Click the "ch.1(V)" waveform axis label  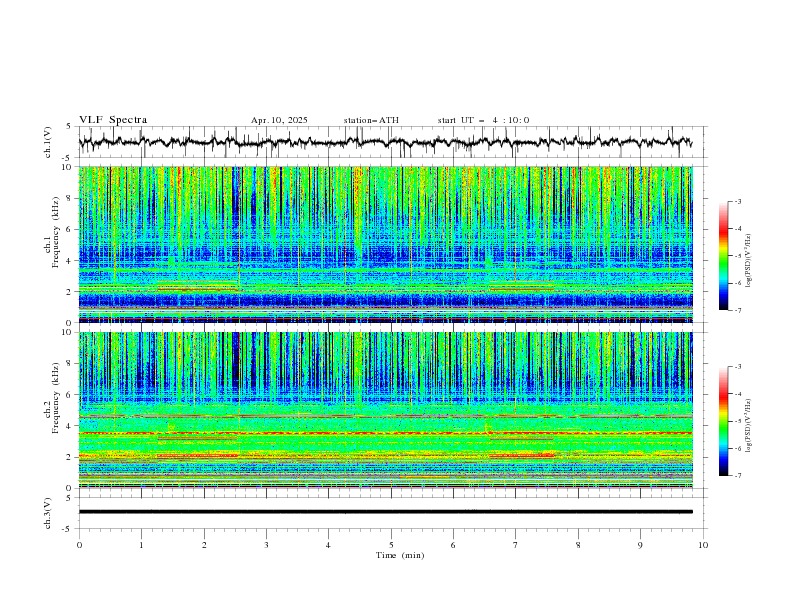pyautogui.click(x=48, y=142)
